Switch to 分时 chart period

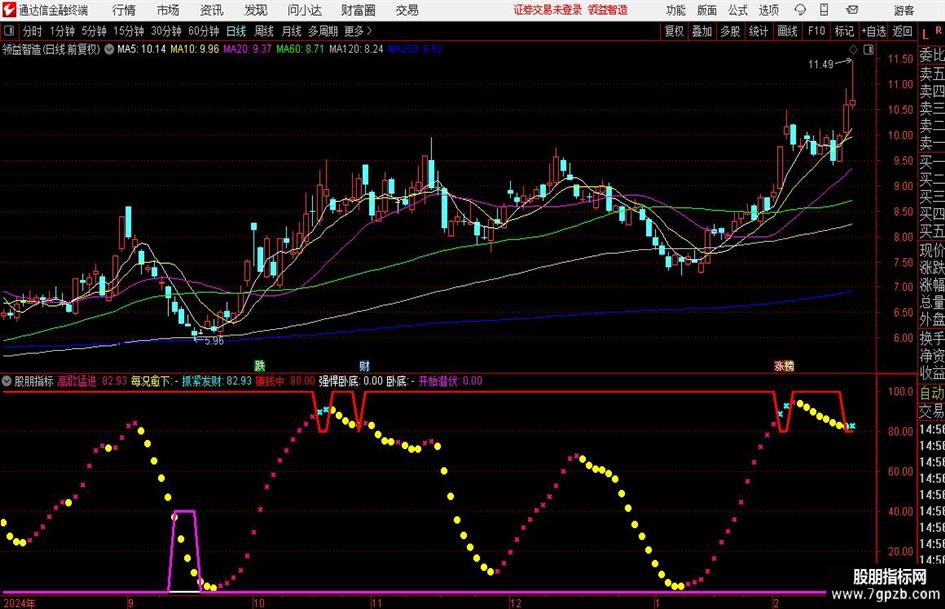point(32,31)
